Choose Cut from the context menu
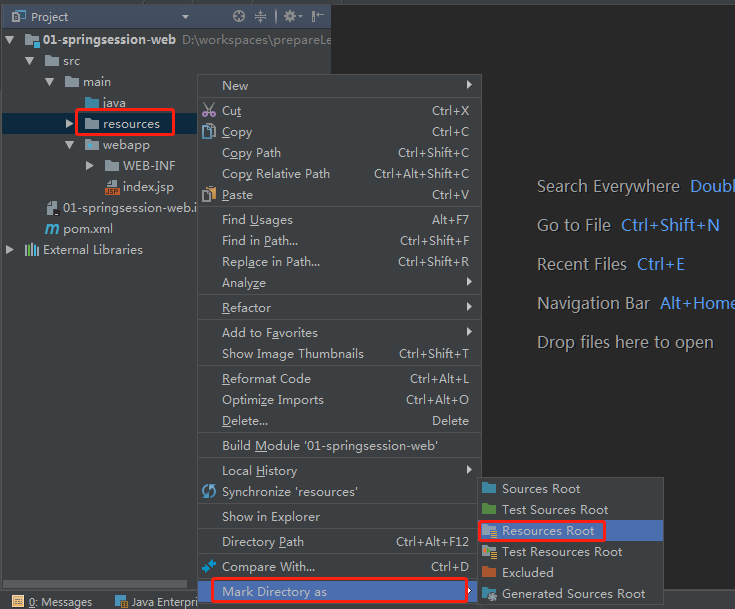735x609 pixels. click(232, 111)
